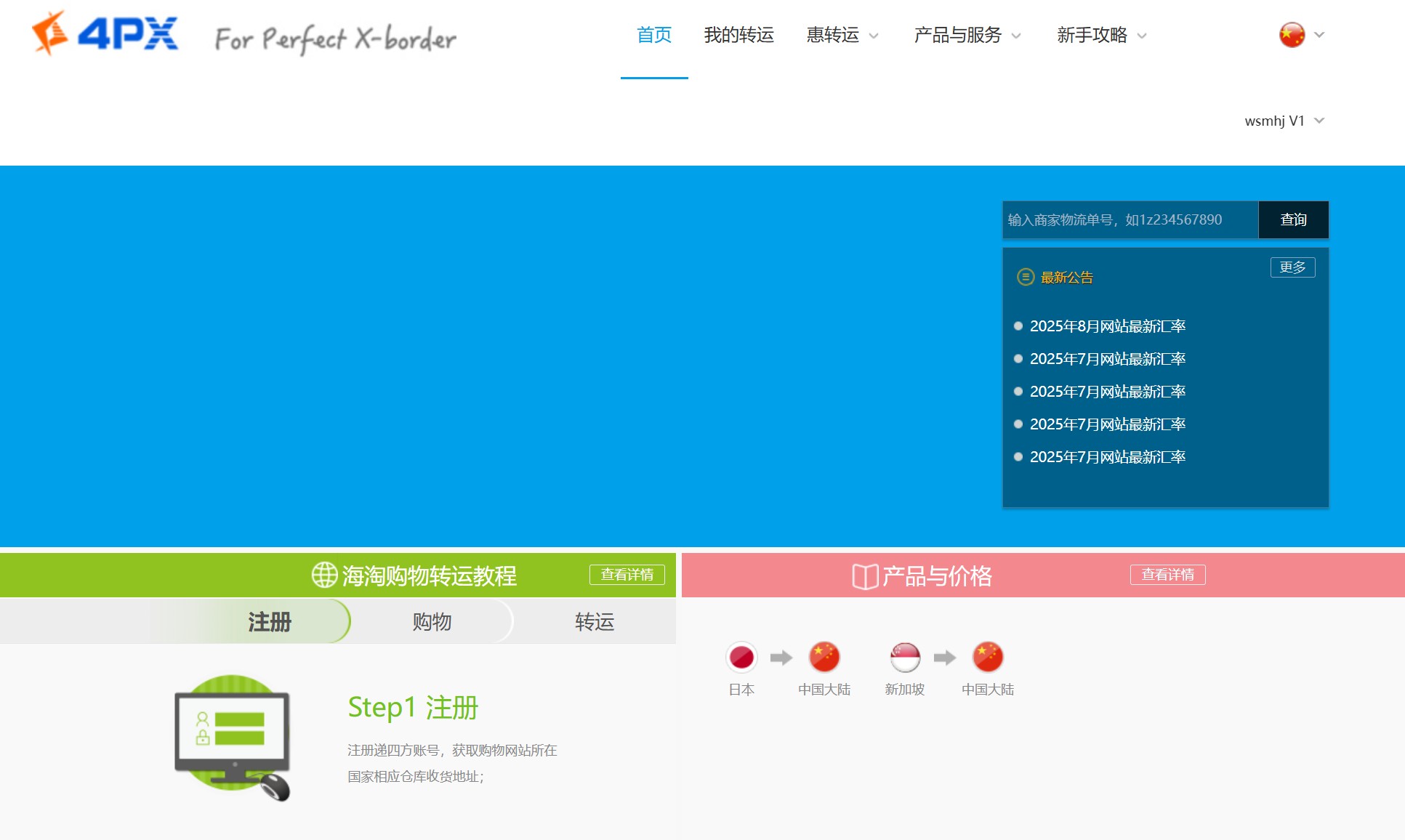1405x840 pixels.
Task: Select the 新加坡 flag icon
Action: coord(904,658)
